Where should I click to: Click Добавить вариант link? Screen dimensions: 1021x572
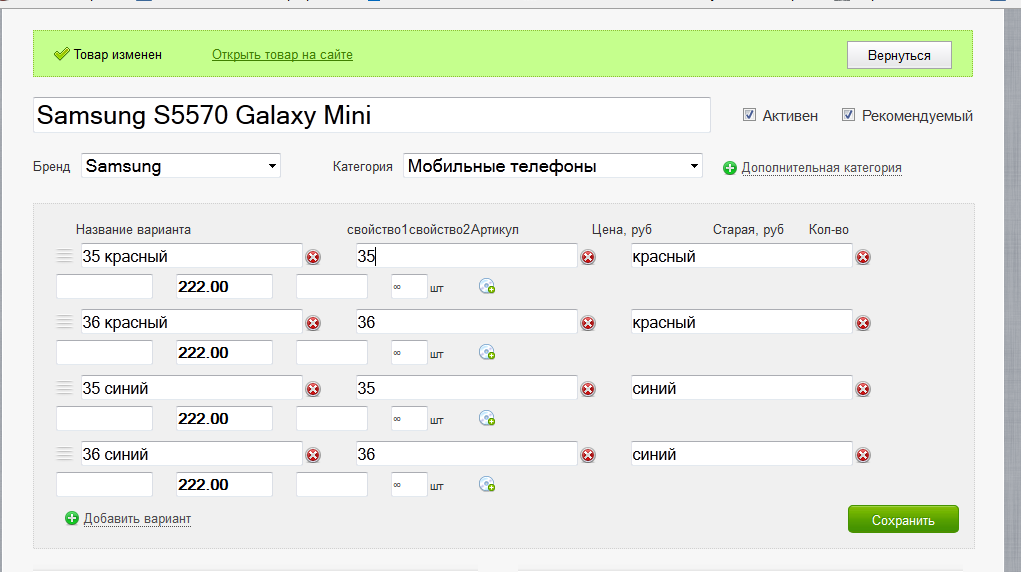tap(137, 519)
